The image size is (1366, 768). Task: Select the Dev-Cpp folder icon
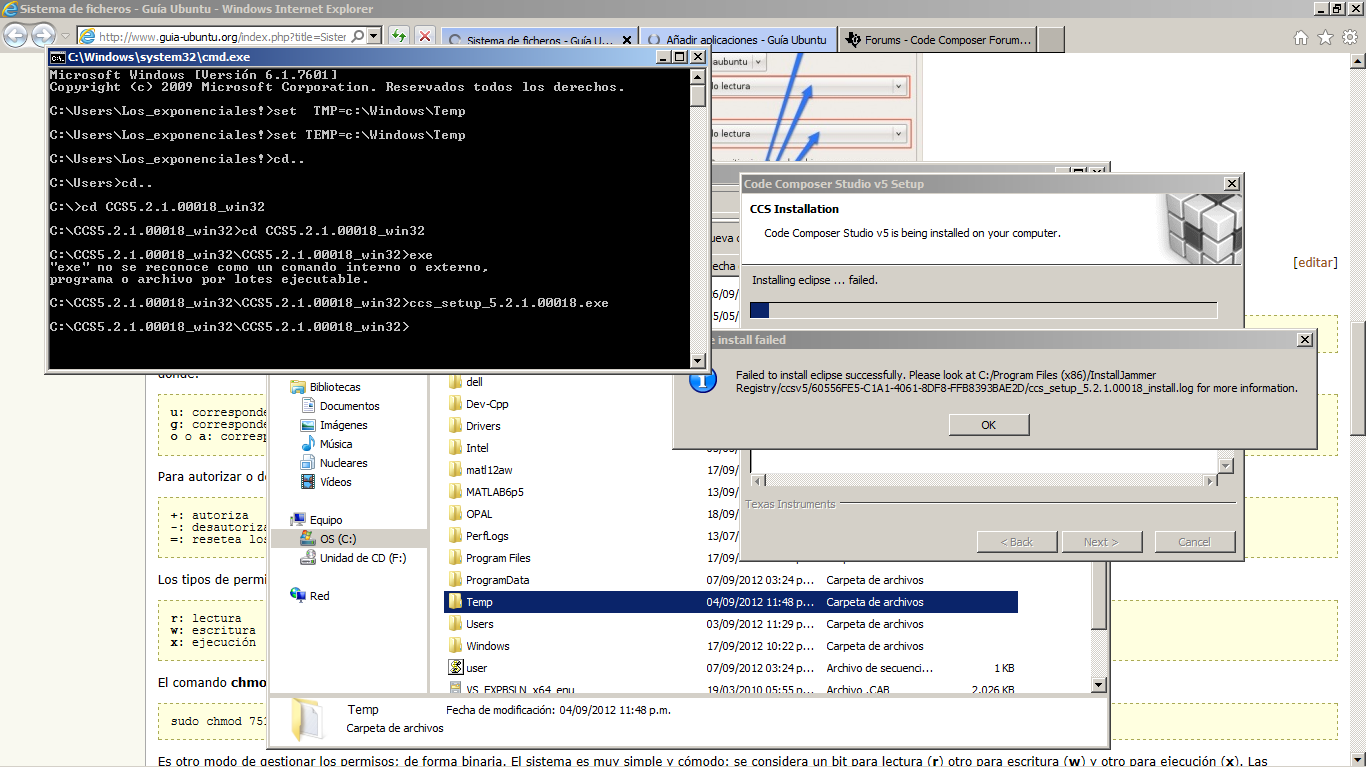455,404
